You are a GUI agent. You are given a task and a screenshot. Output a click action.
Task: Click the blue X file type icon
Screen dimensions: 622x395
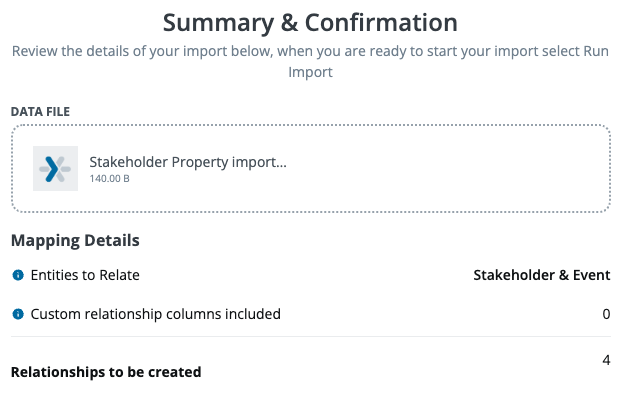(x=55, y=169)
